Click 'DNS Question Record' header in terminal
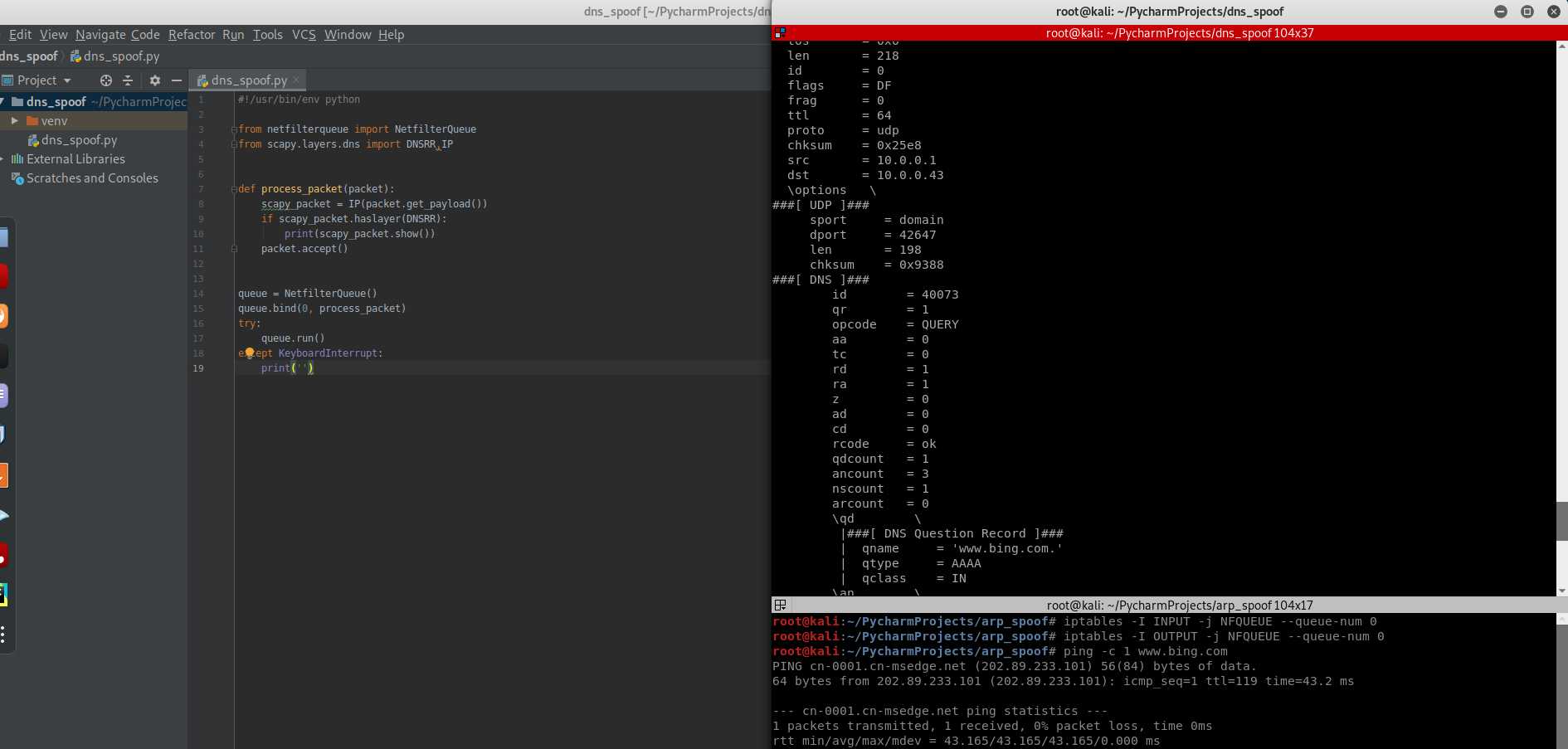 955,534
